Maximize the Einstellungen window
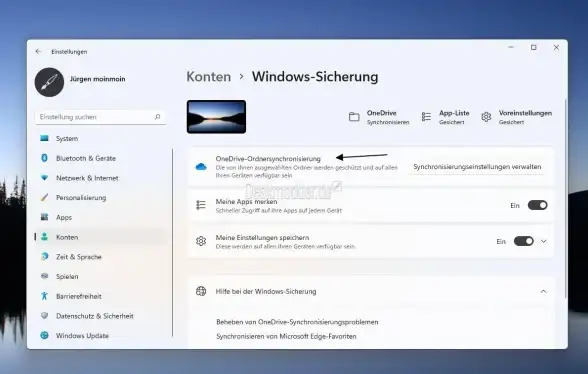 pyautogui.click(x=534, y=47)
